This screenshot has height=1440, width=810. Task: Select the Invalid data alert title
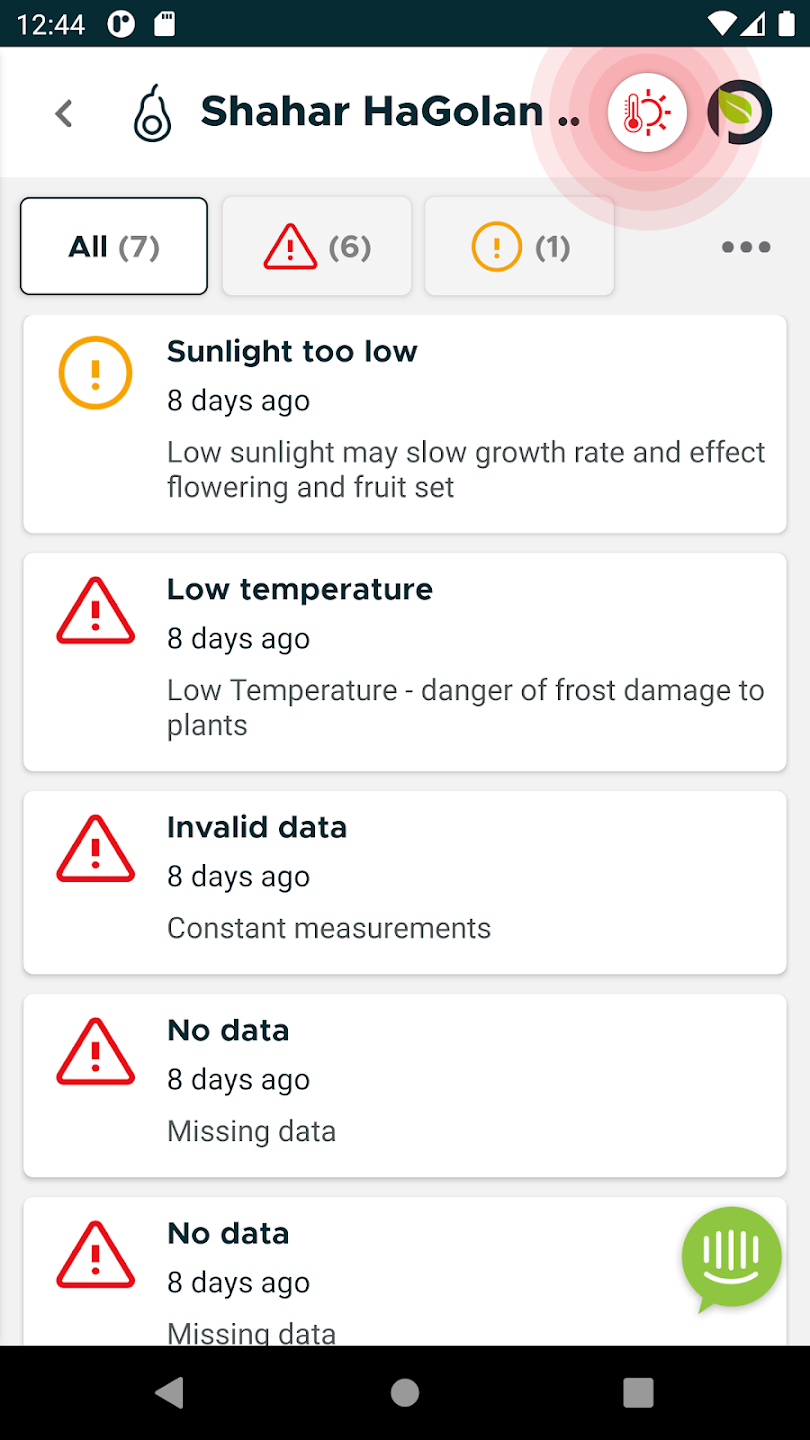[257, 827]
